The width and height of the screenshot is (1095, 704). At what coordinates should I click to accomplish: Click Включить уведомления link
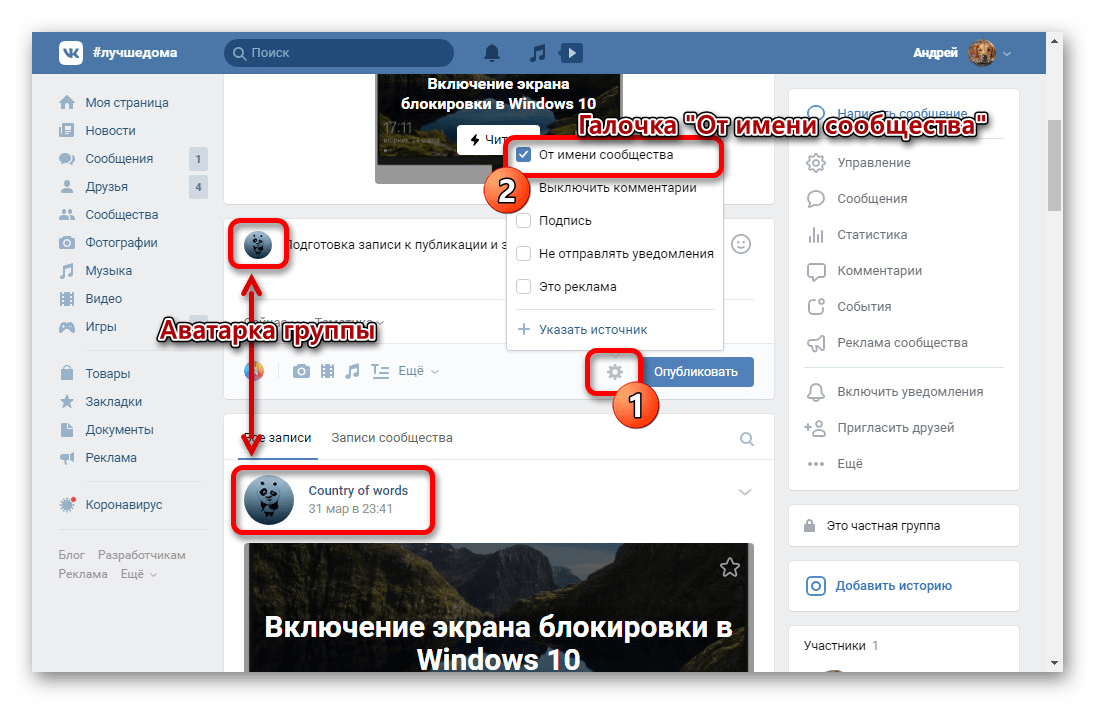[x=910, y=392]
